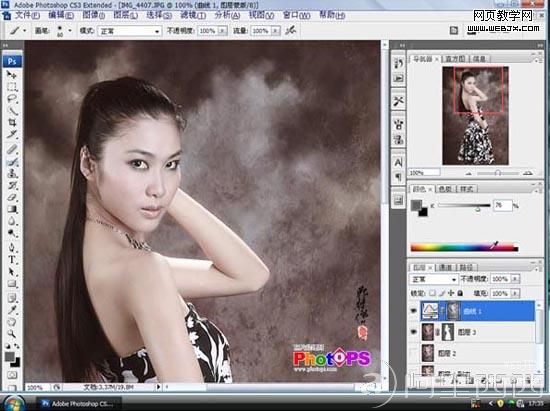This screenshot has width=550, height=411.
Task: Open opacity 100% slider arrow in options bar
Action: click(x=222, y=31)
